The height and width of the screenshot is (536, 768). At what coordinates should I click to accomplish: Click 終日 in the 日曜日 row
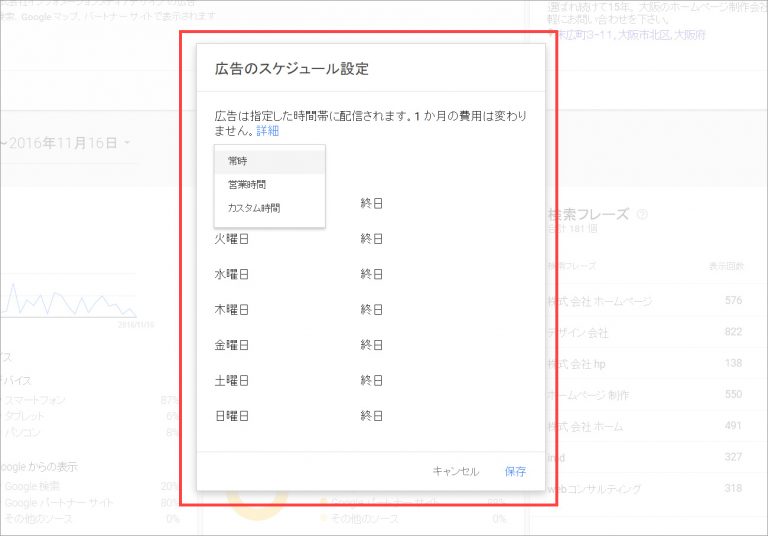click(x=372, y=415)
